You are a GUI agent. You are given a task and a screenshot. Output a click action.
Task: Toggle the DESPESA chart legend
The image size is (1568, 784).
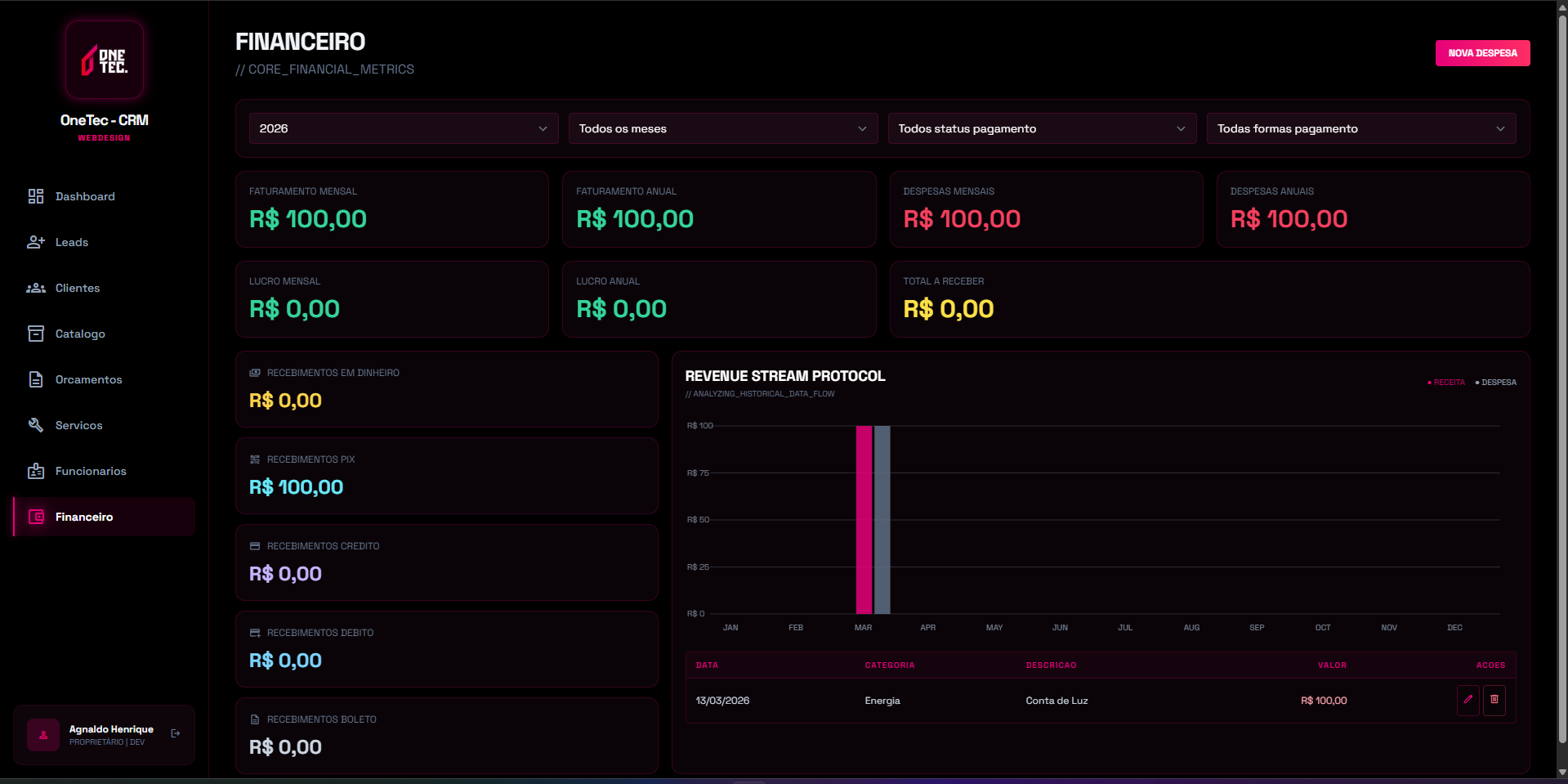tap(1495, 382)
